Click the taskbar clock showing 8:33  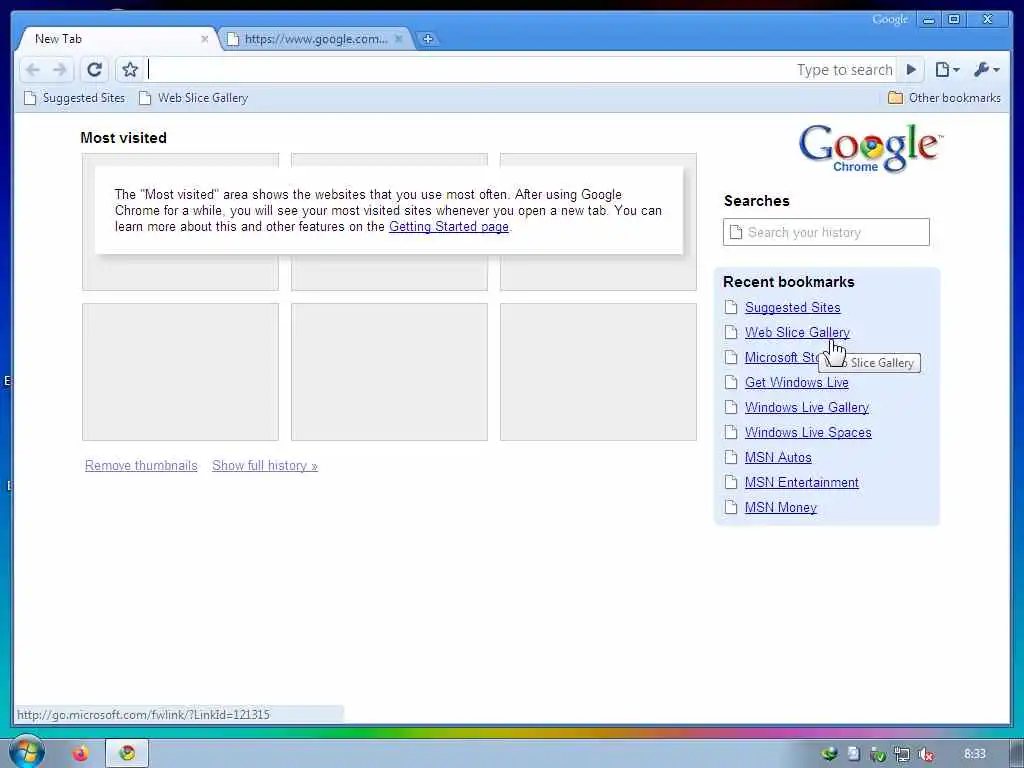point(974,754)
